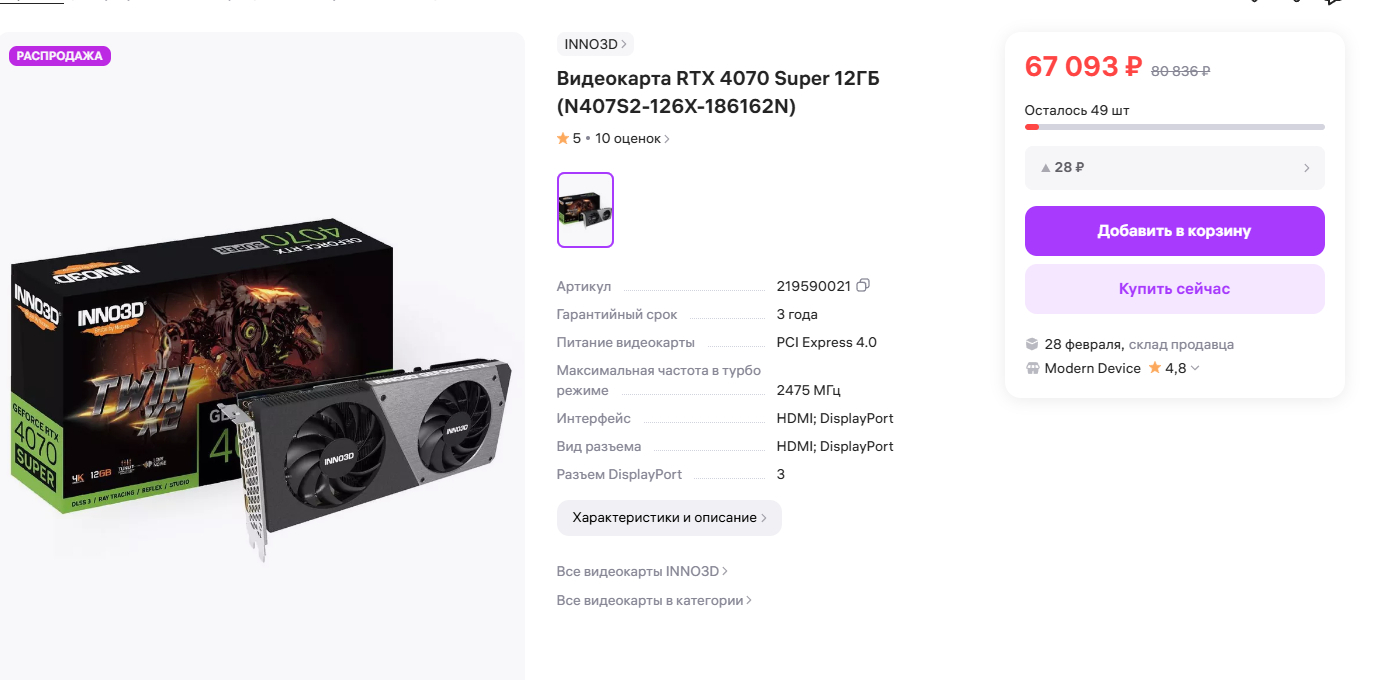
Task: Expand the seller rating 4,8 chevron
Action: tap(1195, 369)
